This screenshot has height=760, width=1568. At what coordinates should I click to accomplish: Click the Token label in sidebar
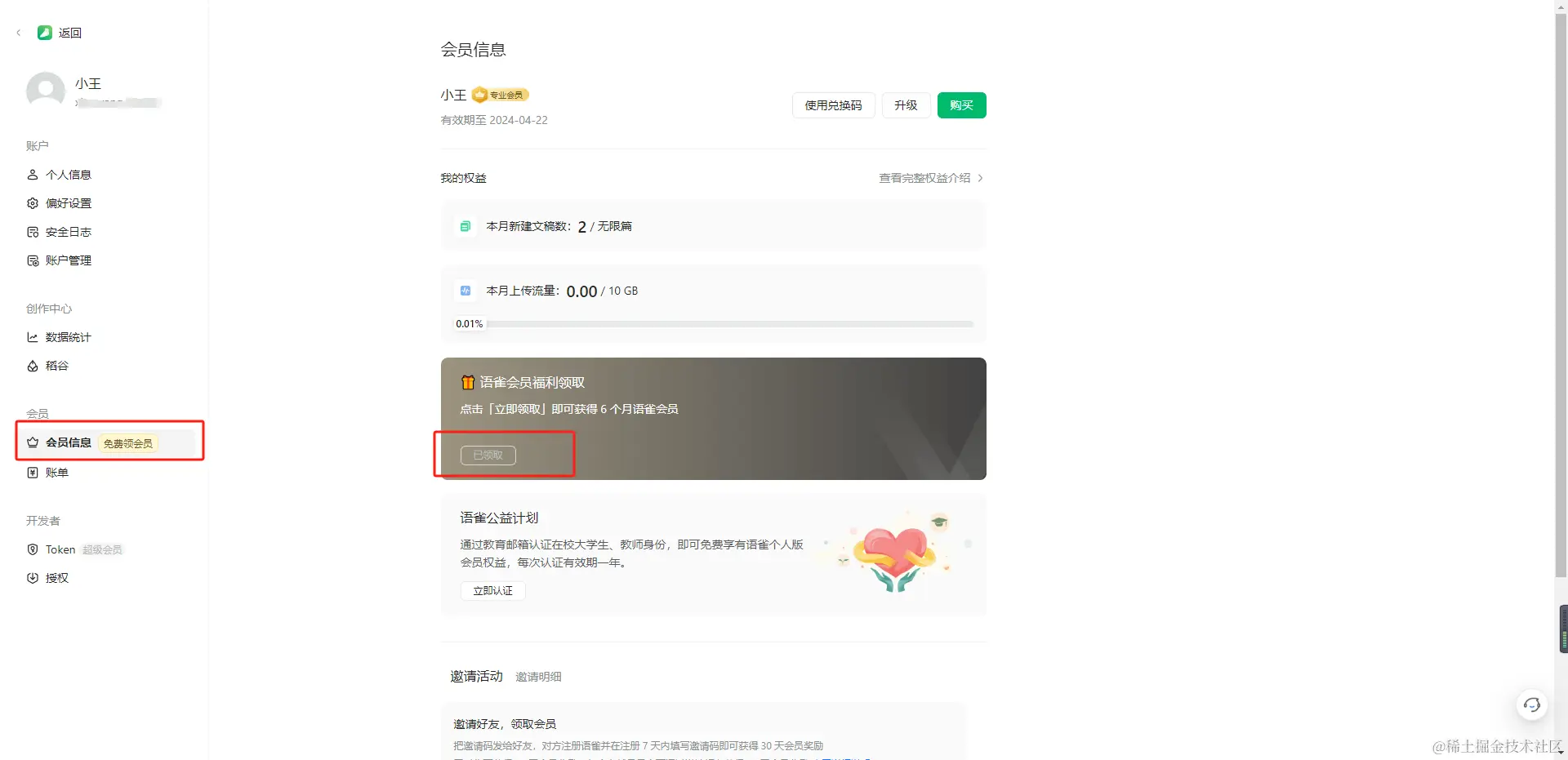(60, 549)
